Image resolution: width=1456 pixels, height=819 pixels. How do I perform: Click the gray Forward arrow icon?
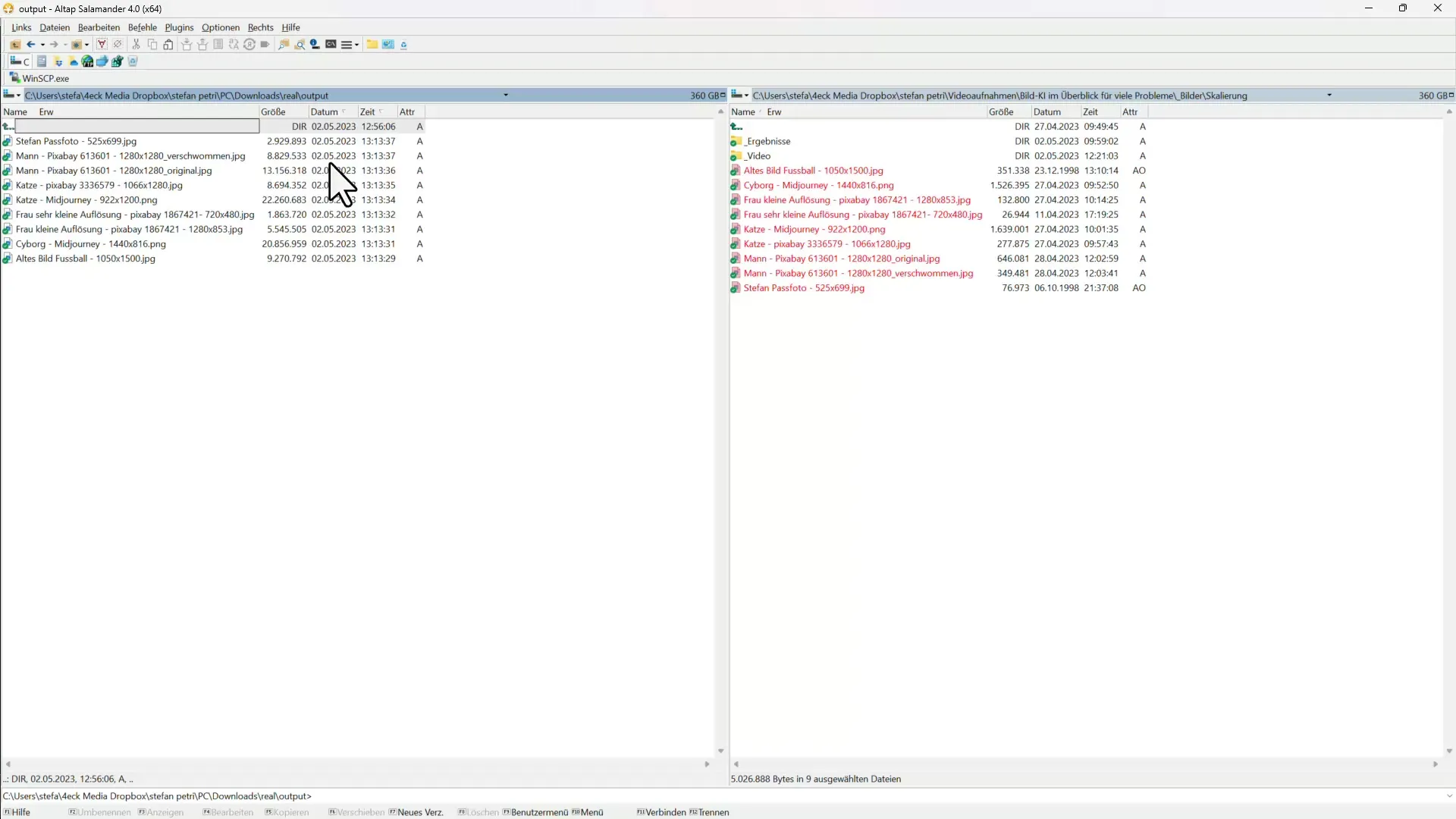54,45
